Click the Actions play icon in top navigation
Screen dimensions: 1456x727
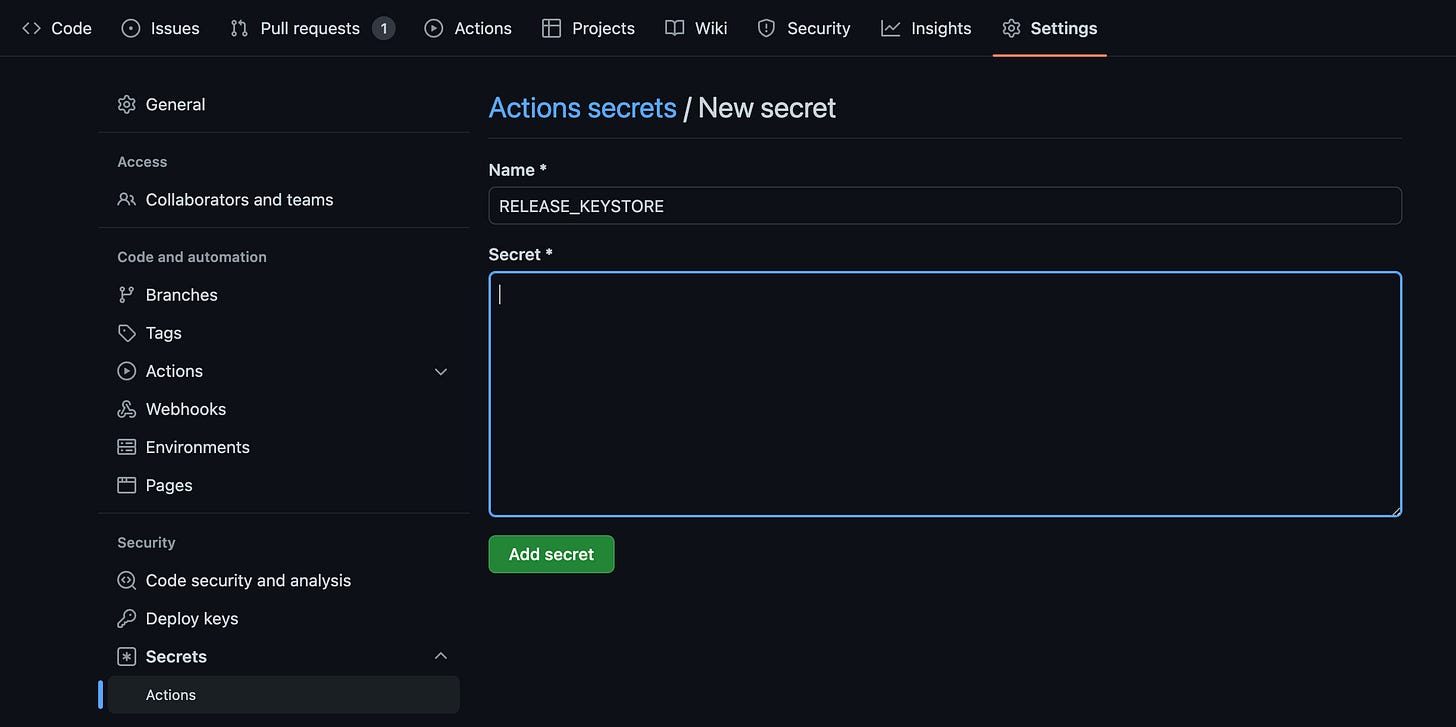(433, 28)
